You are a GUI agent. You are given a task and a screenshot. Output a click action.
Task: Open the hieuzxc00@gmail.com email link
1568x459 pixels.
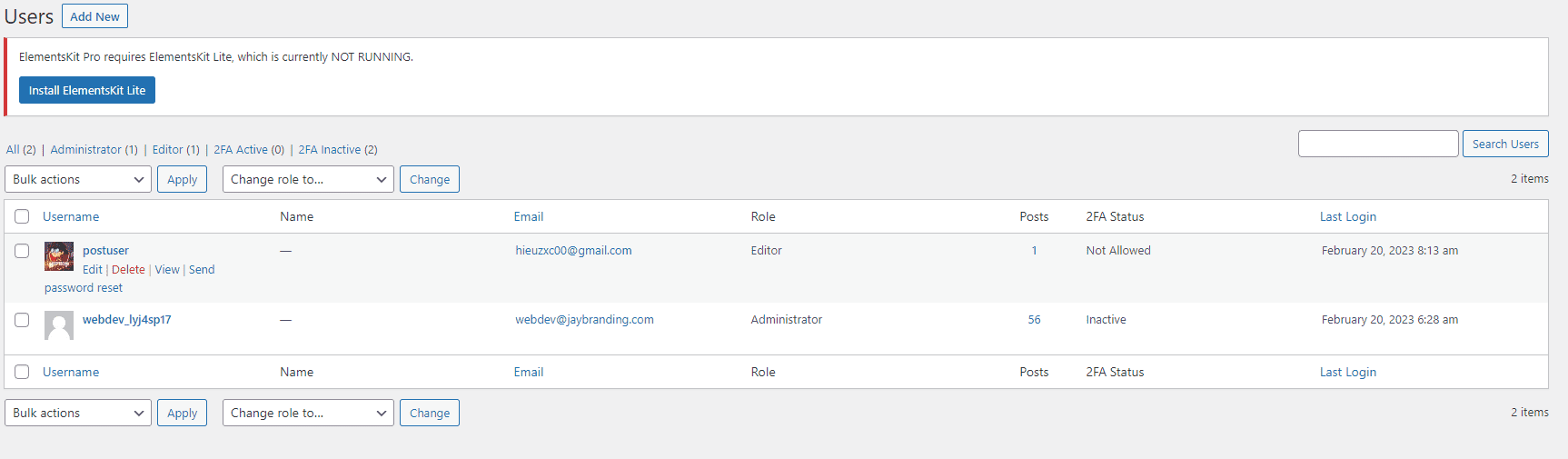click(573, 251)
